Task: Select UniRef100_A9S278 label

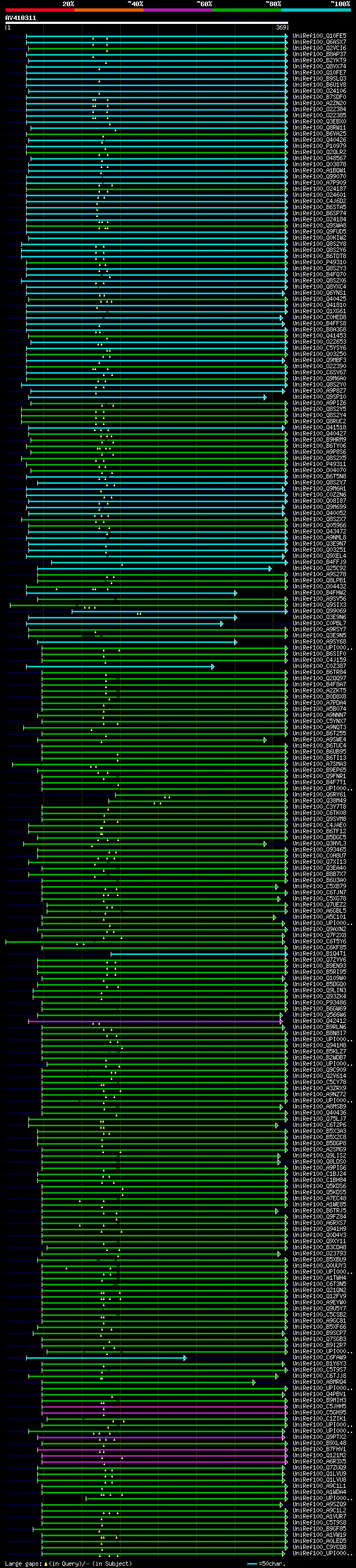Action: click(319, 574)
